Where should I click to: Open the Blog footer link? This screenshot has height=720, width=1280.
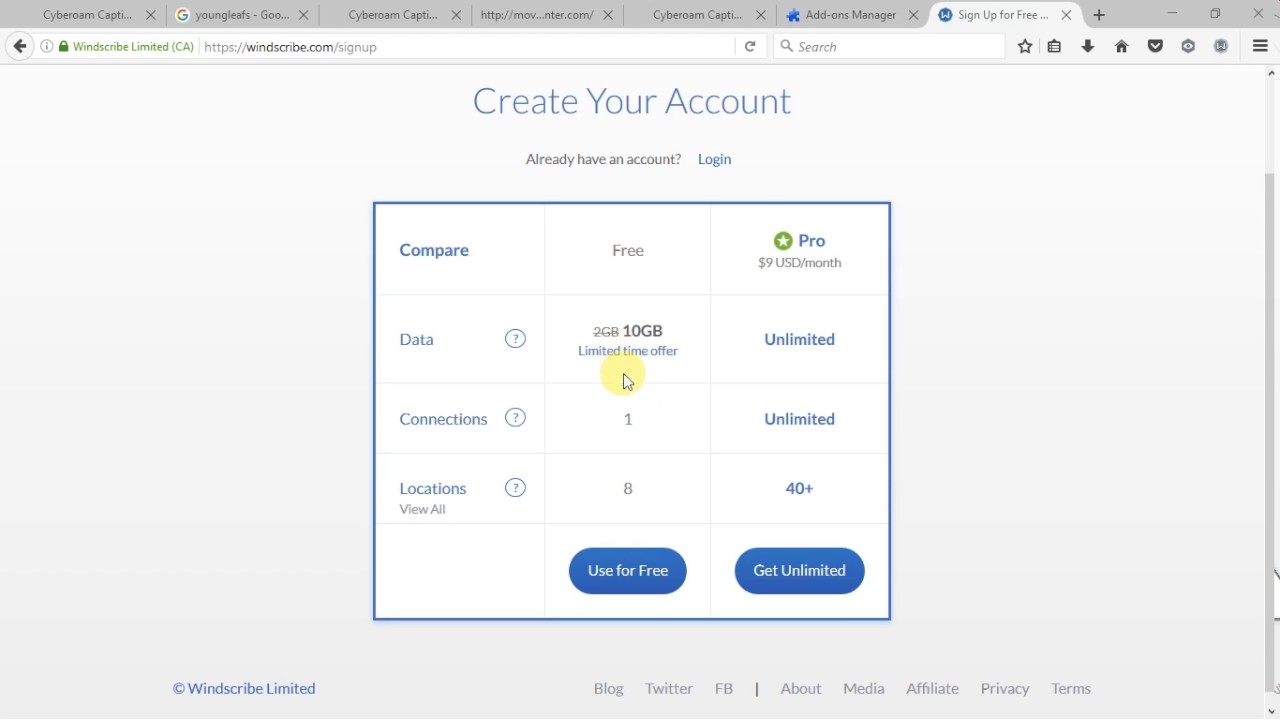(x=608, y=688)
